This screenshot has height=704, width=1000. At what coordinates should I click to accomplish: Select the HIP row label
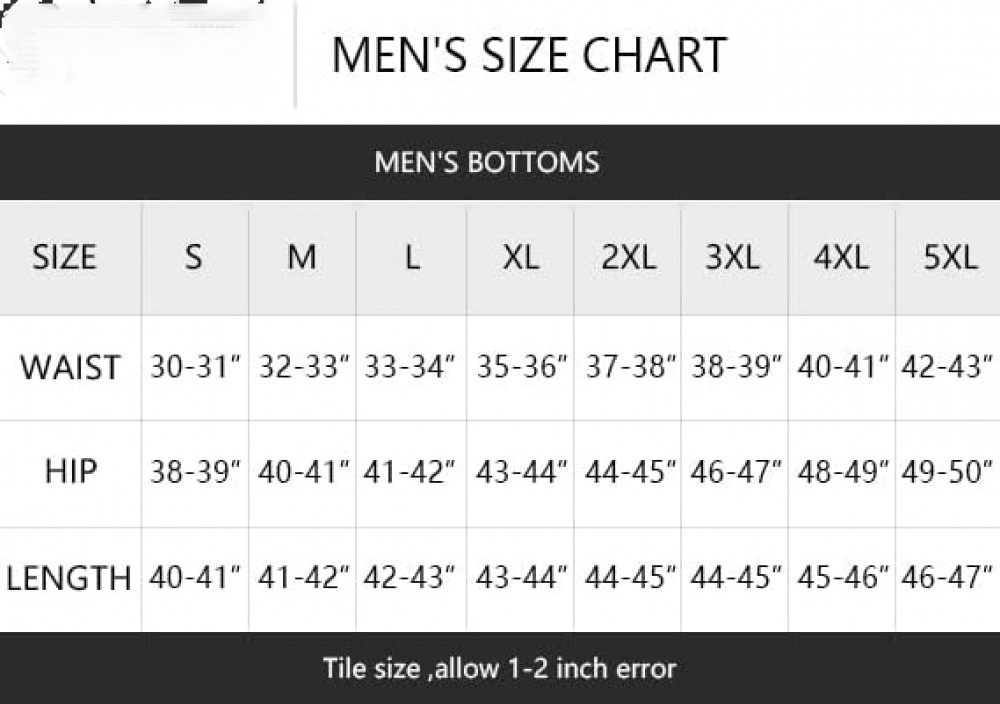(70, 471)
